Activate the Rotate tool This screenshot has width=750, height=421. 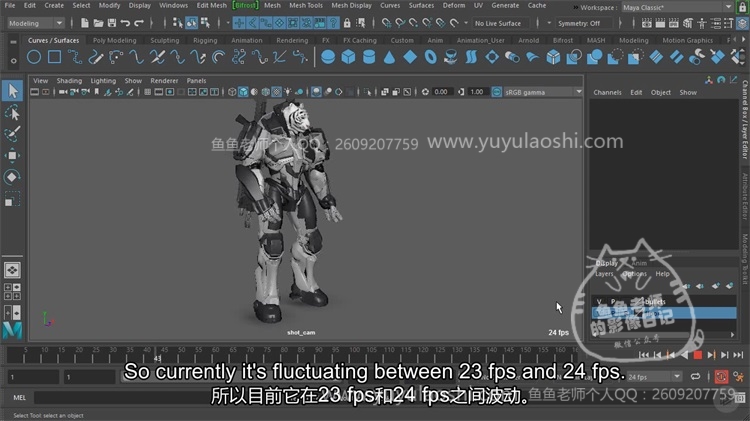coord(12,177)
